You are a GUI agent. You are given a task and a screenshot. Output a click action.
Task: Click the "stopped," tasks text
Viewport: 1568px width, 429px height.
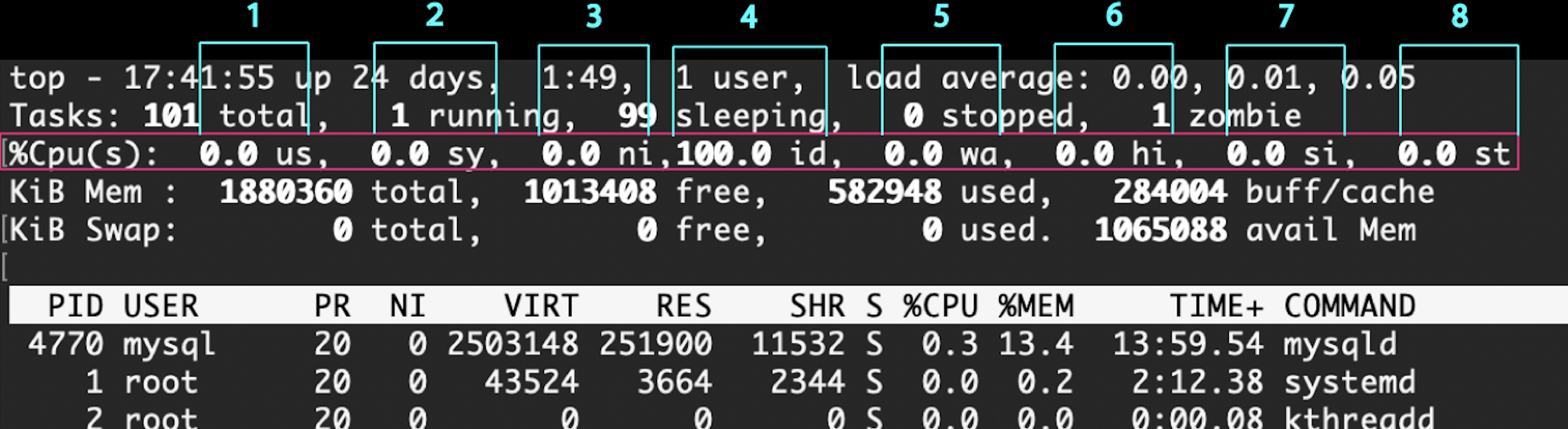click(x=1015, y=117)
